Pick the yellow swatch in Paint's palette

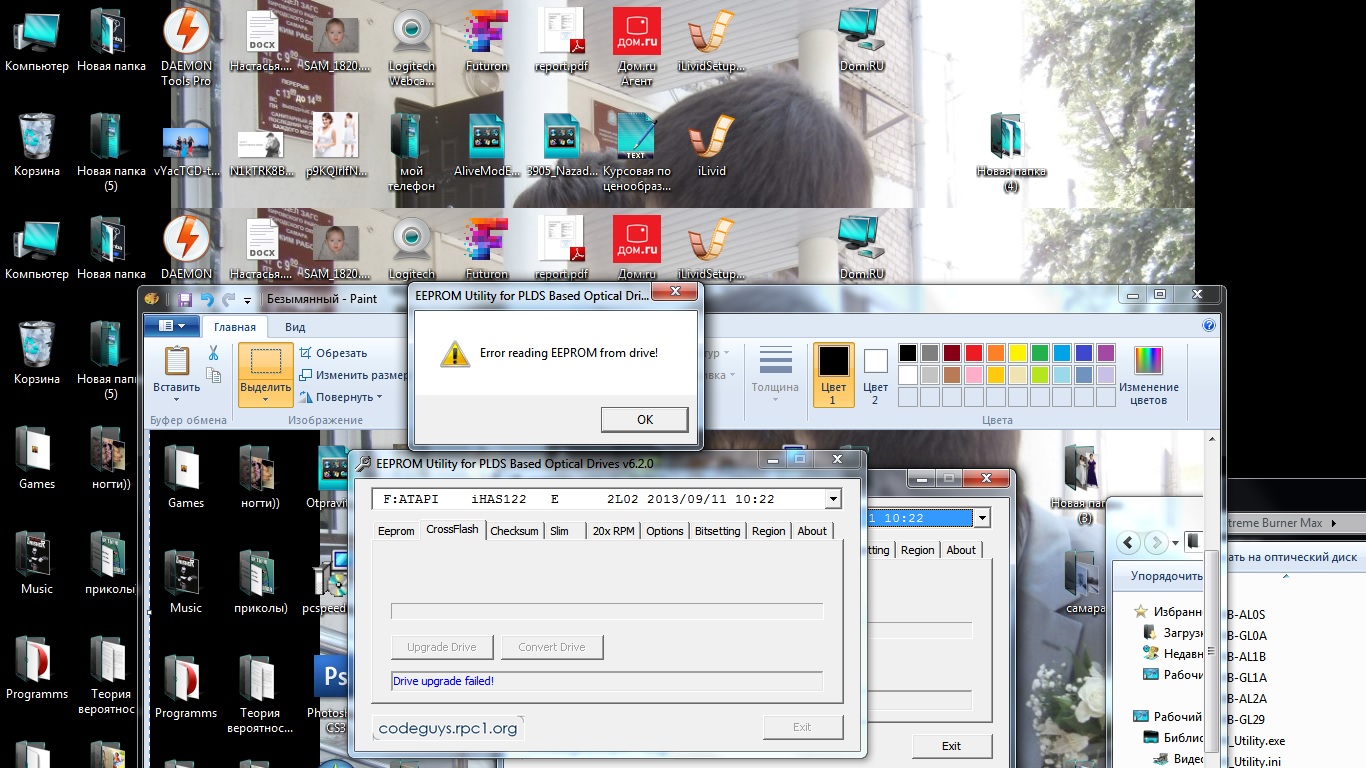tap(1017, 353)
